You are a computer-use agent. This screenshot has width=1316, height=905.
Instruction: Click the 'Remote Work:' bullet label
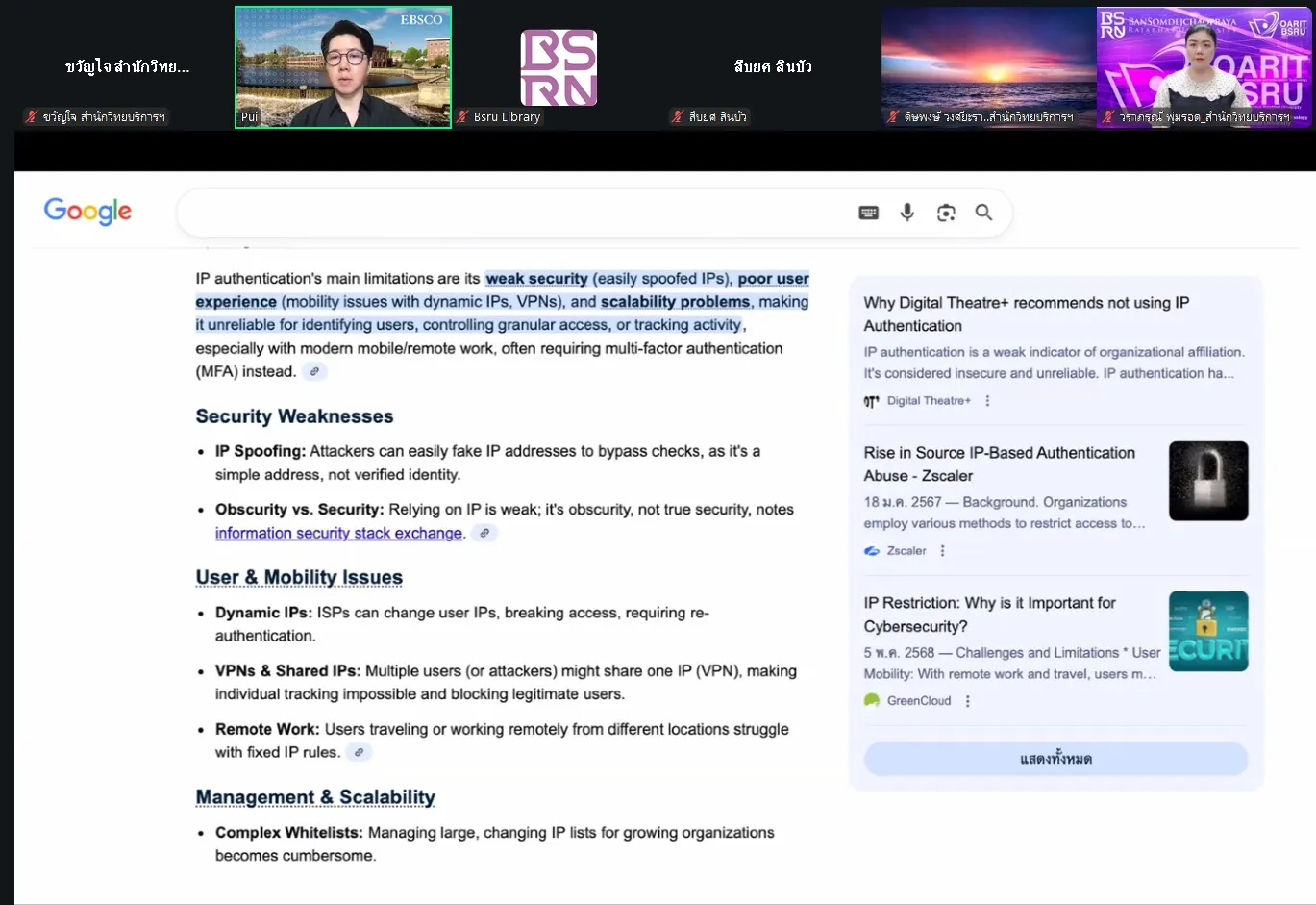(267, 729)
